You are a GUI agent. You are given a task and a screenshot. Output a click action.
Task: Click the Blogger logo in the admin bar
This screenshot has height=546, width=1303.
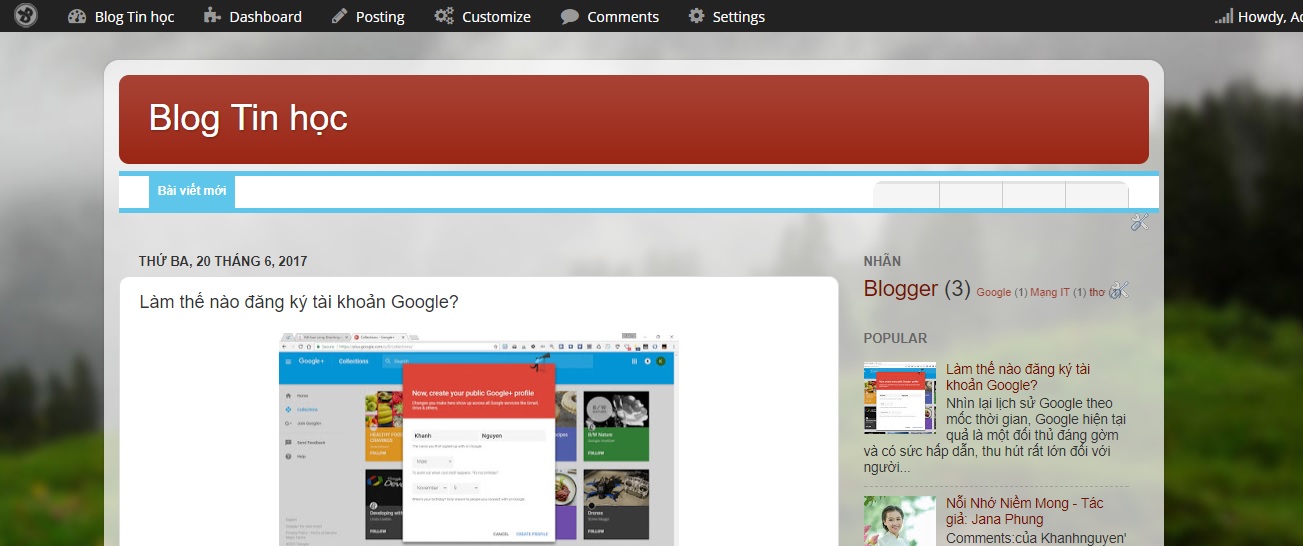pos(26,16)
